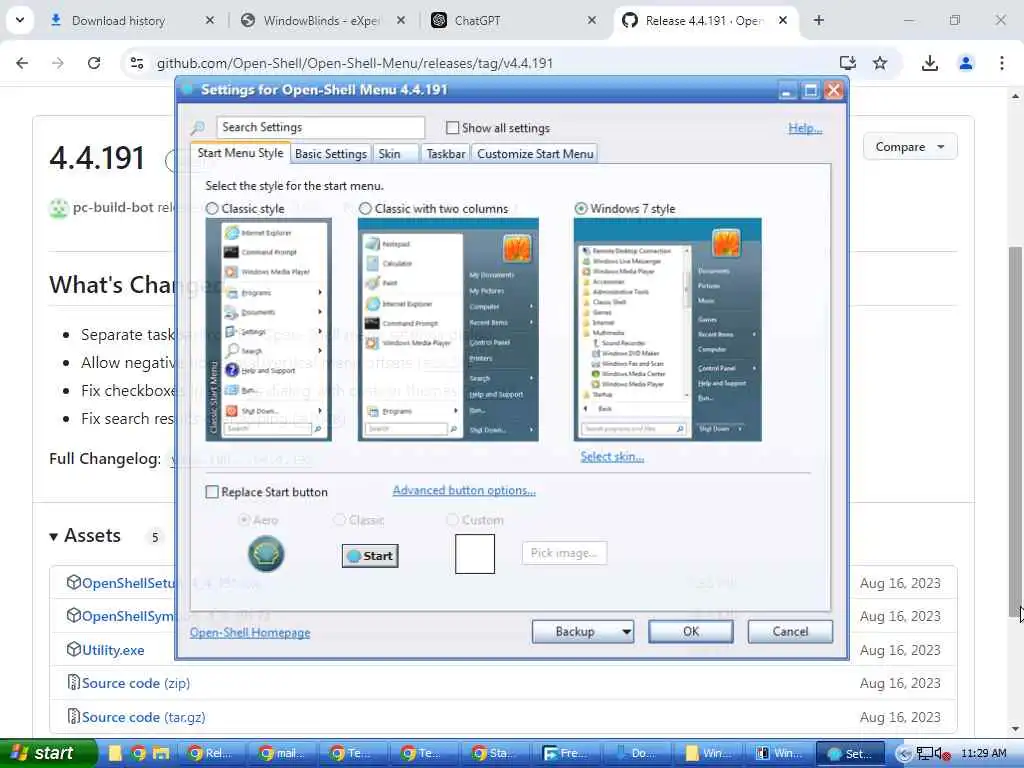
Task: Select the Classic style radio button
Action: point(212,209)
